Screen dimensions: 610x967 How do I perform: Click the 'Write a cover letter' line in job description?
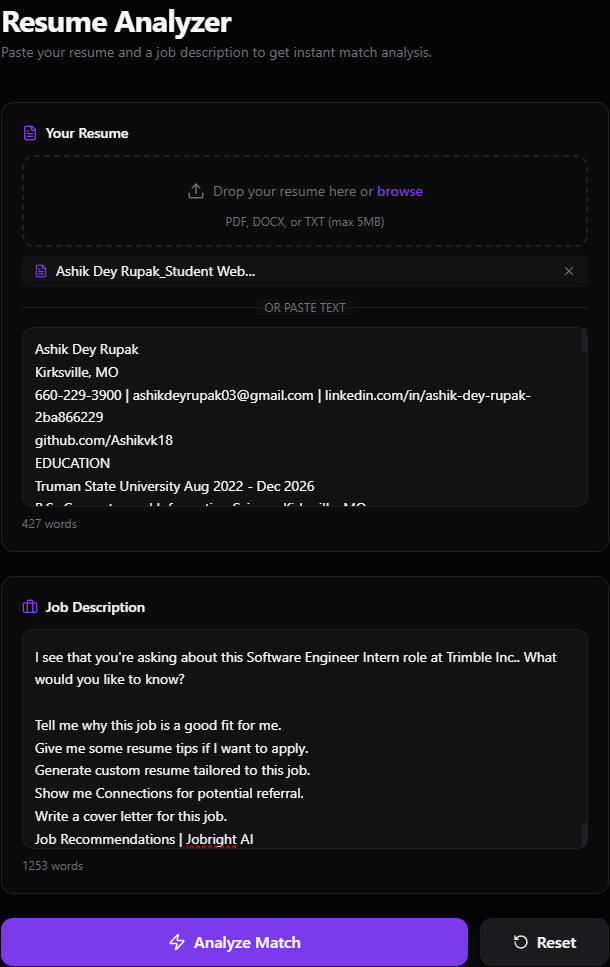[131, 817]
